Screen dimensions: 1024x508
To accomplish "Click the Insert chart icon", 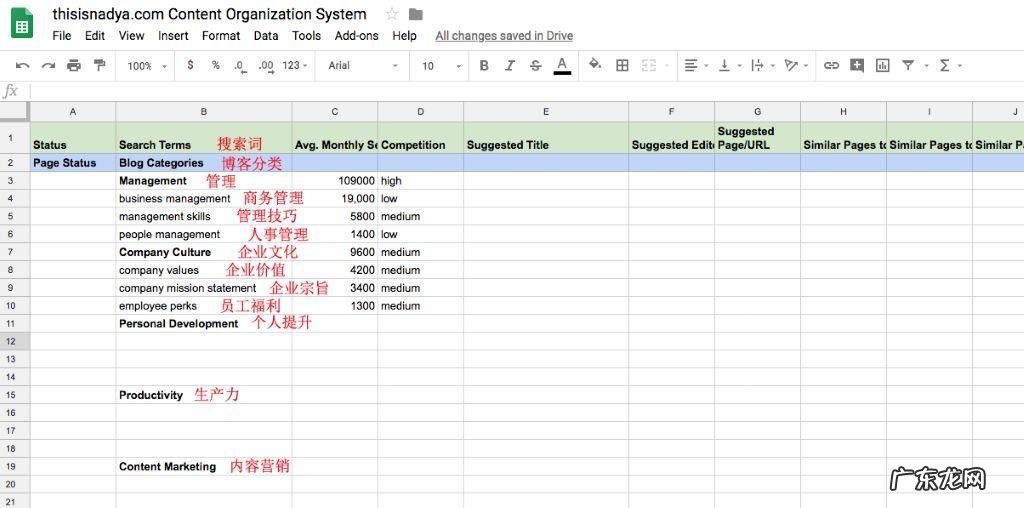I will [882, 65].
